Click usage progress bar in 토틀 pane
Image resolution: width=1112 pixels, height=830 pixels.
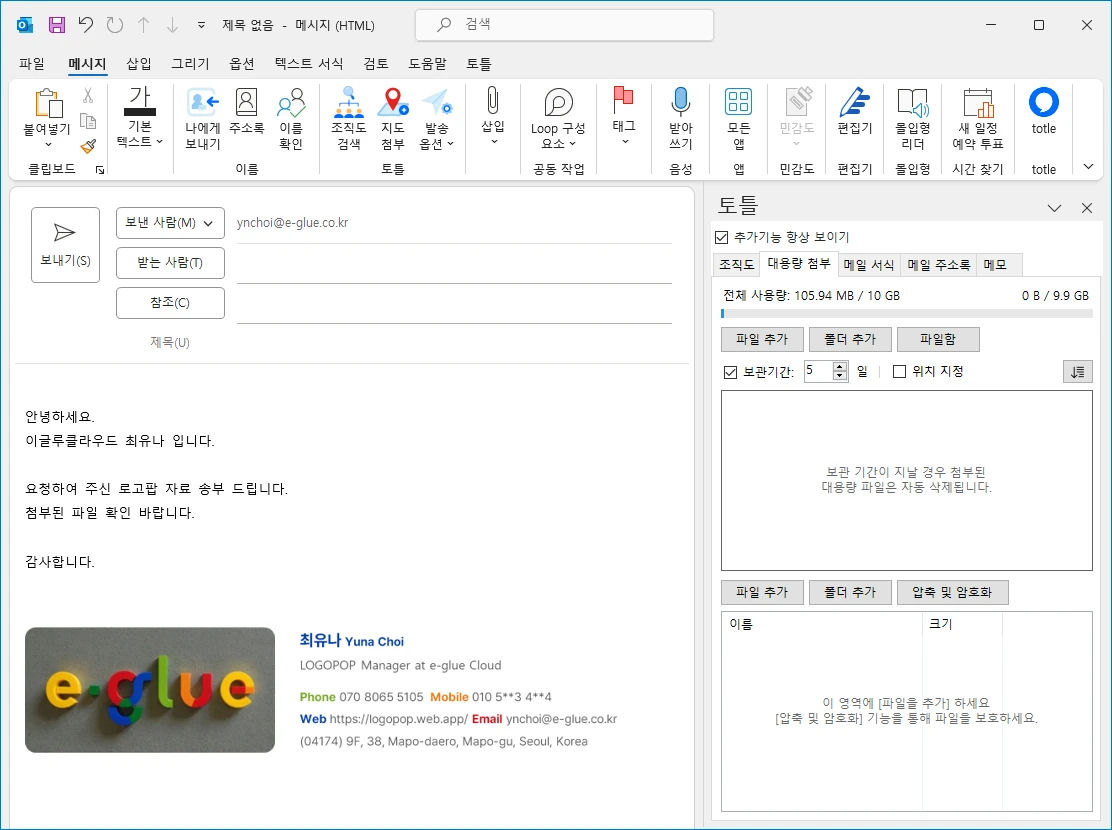click(906, 313)
